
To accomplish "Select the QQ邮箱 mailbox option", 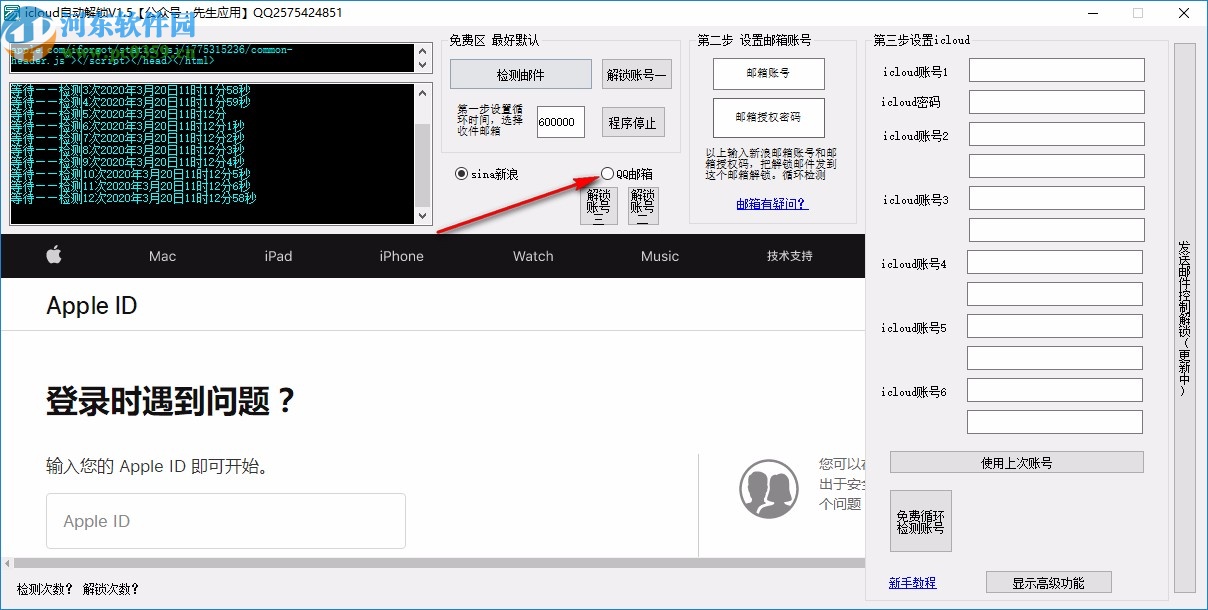I will (x=607, y=173).
